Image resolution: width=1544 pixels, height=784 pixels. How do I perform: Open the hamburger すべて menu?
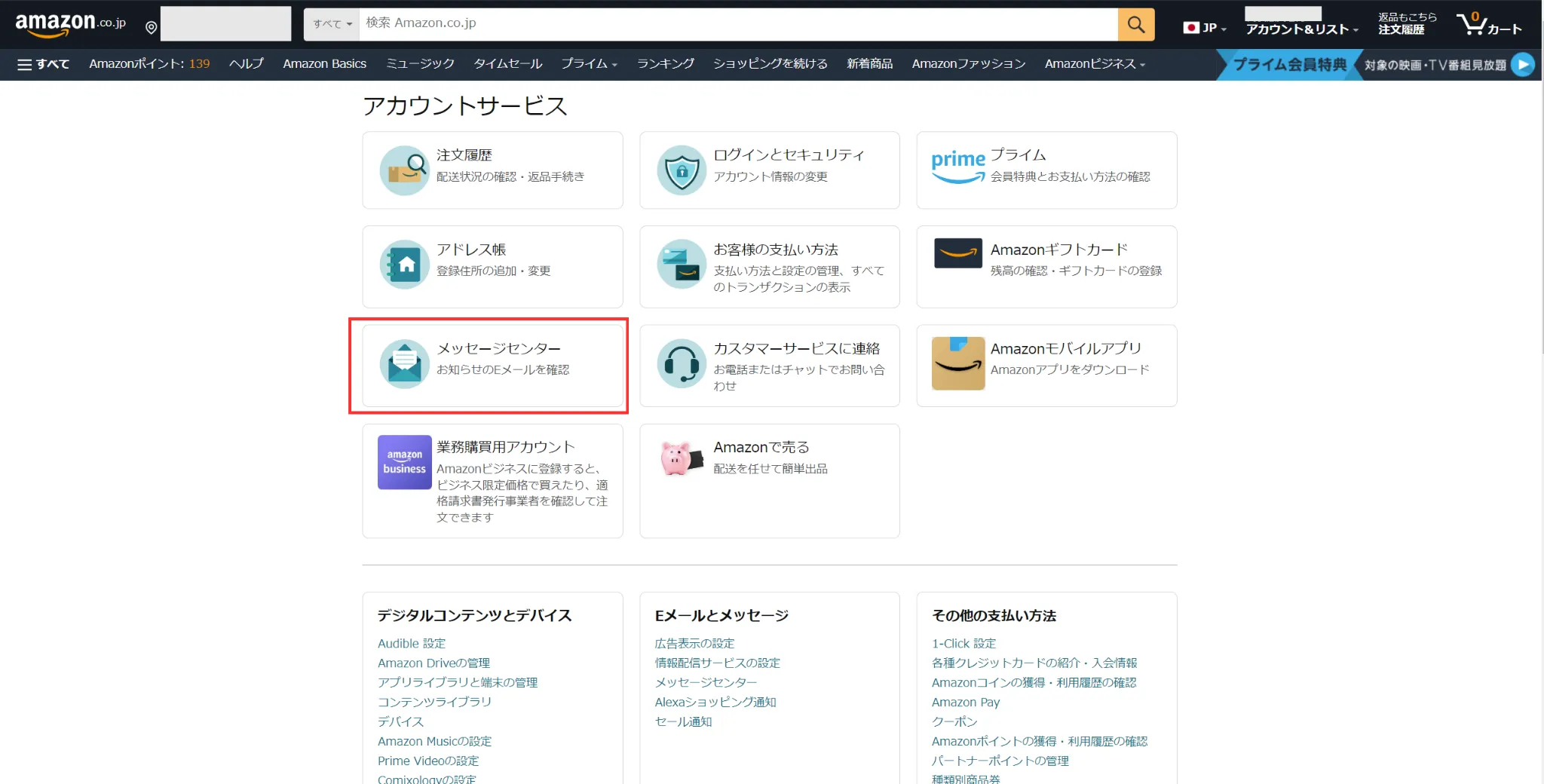(43, 64)
